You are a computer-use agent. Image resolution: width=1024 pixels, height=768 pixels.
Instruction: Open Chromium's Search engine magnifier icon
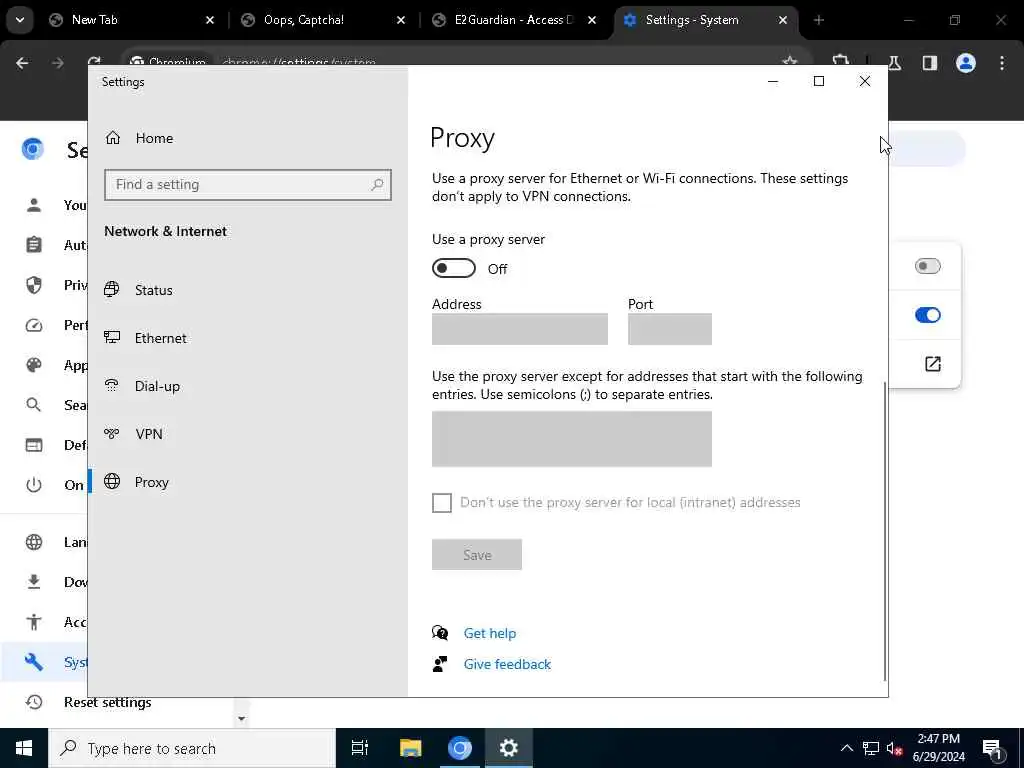(x=34, y=405)
